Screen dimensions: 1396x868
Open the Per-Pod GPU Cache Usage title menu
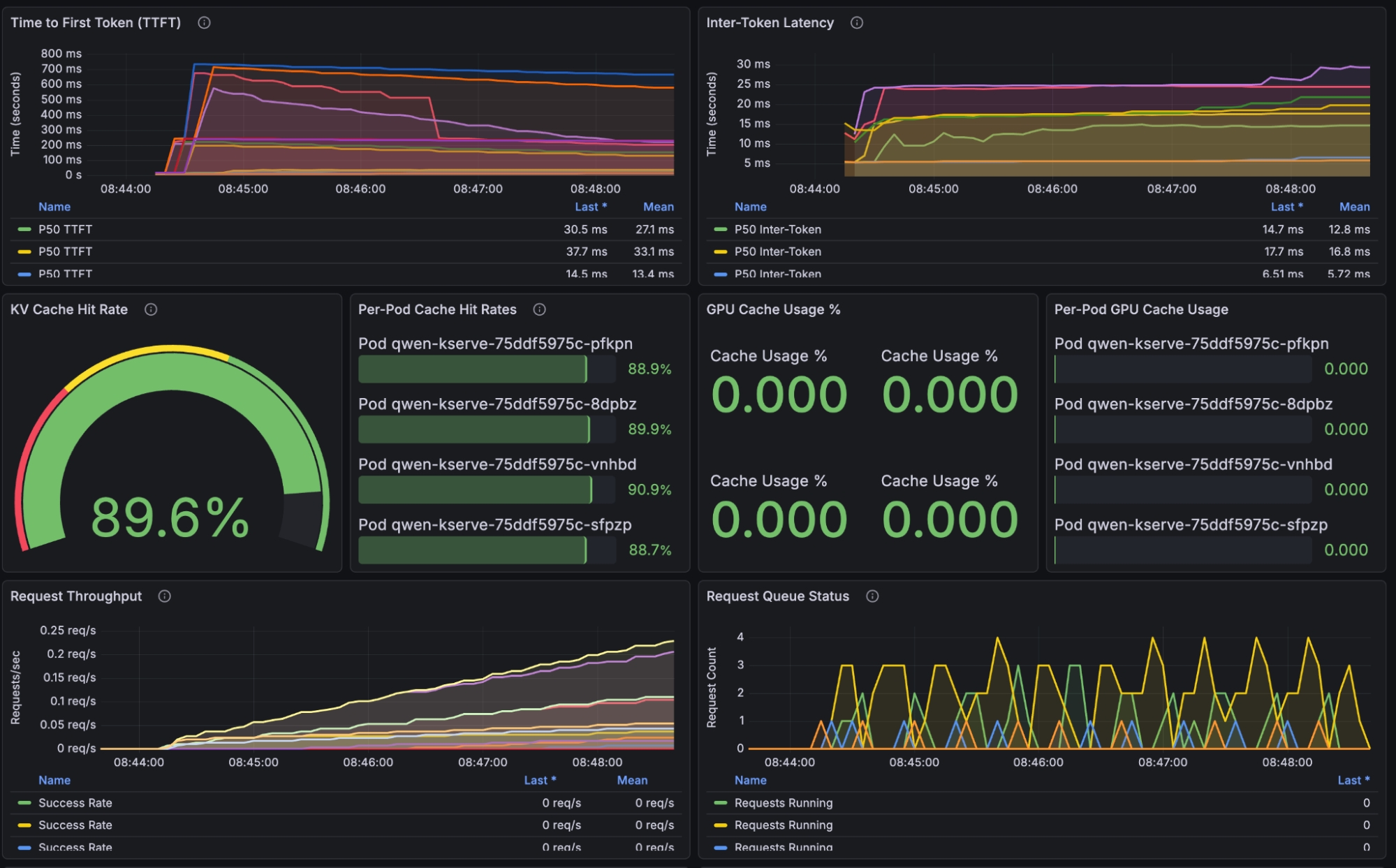[x=1140, y=309]
